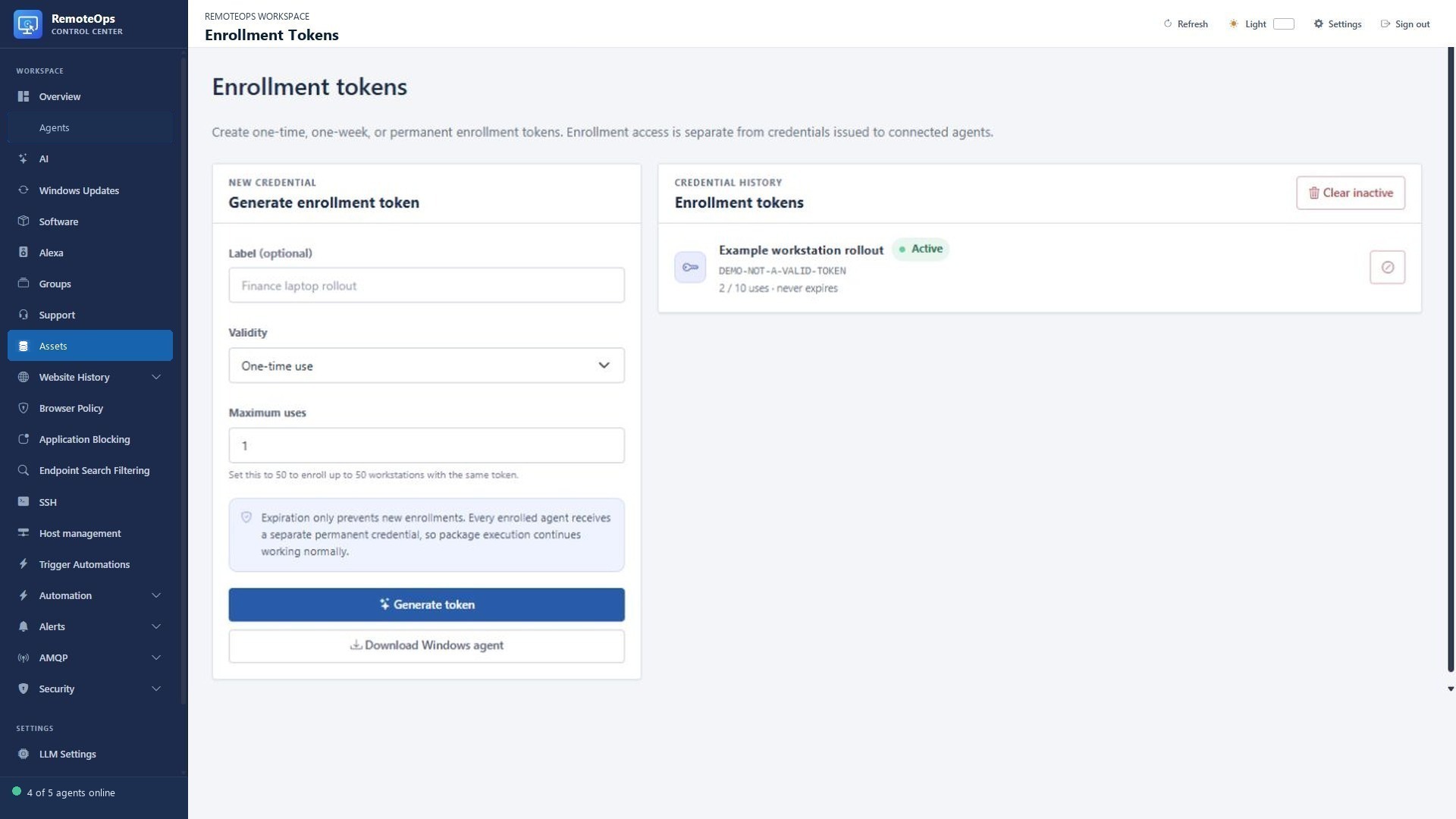Click the Groups folder icon

coord(24,284)
